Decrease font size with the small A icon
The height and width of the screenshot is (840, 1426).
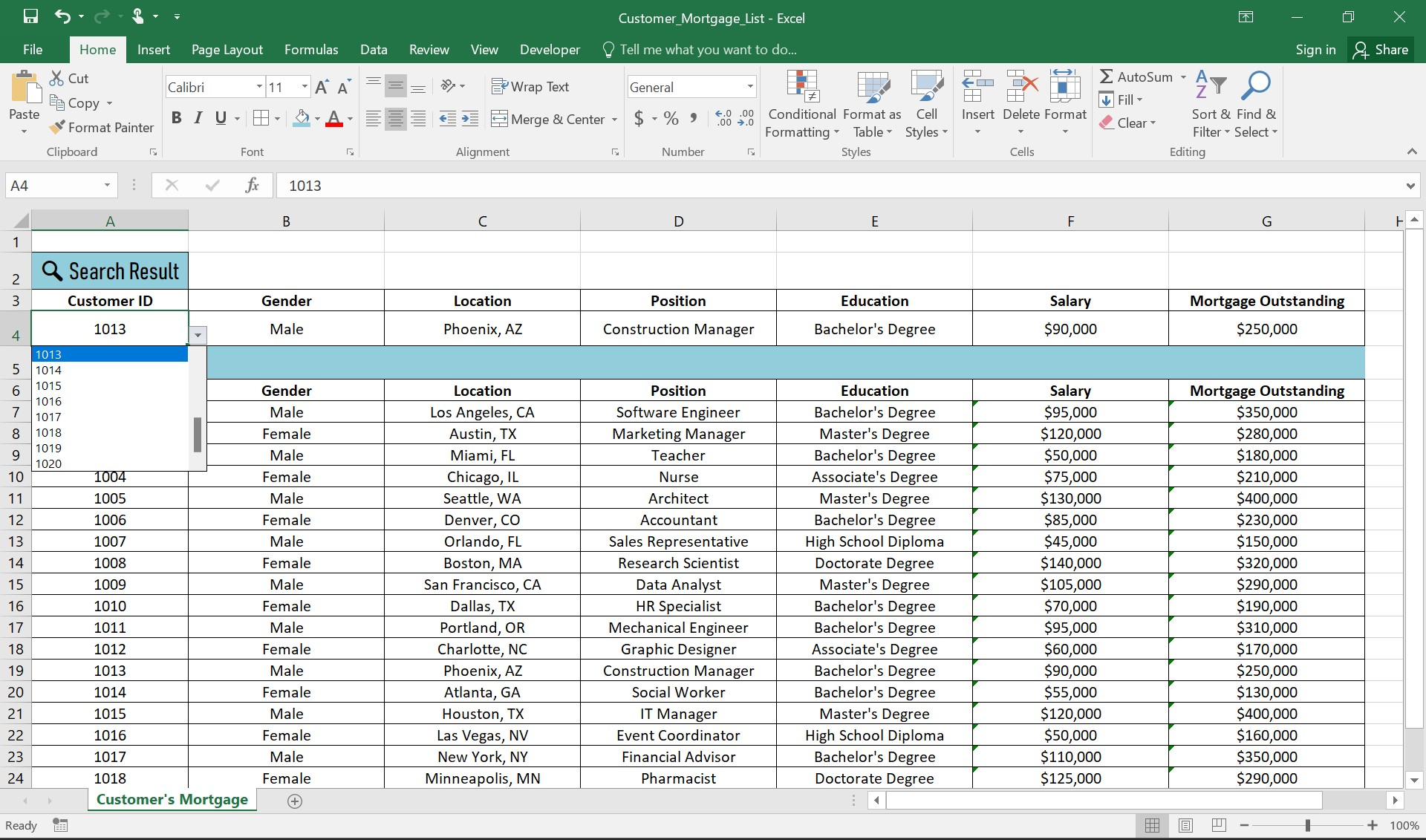[343, 87]
